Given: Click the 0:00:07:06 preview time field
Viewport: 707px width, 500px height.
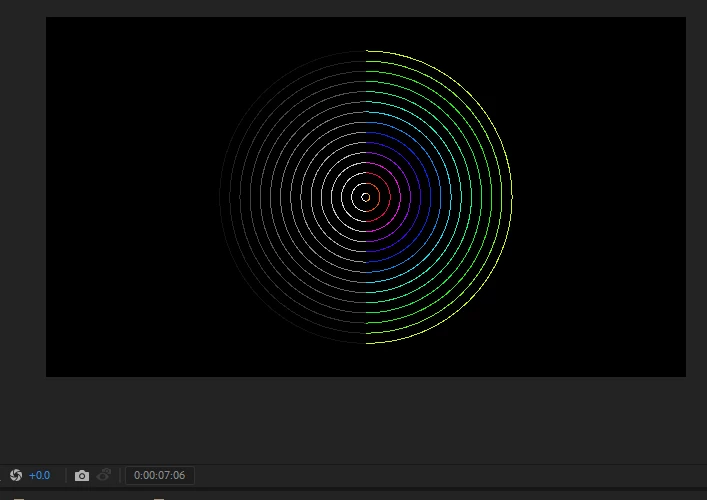Looking at the screenshot, I should coord(160,475).
